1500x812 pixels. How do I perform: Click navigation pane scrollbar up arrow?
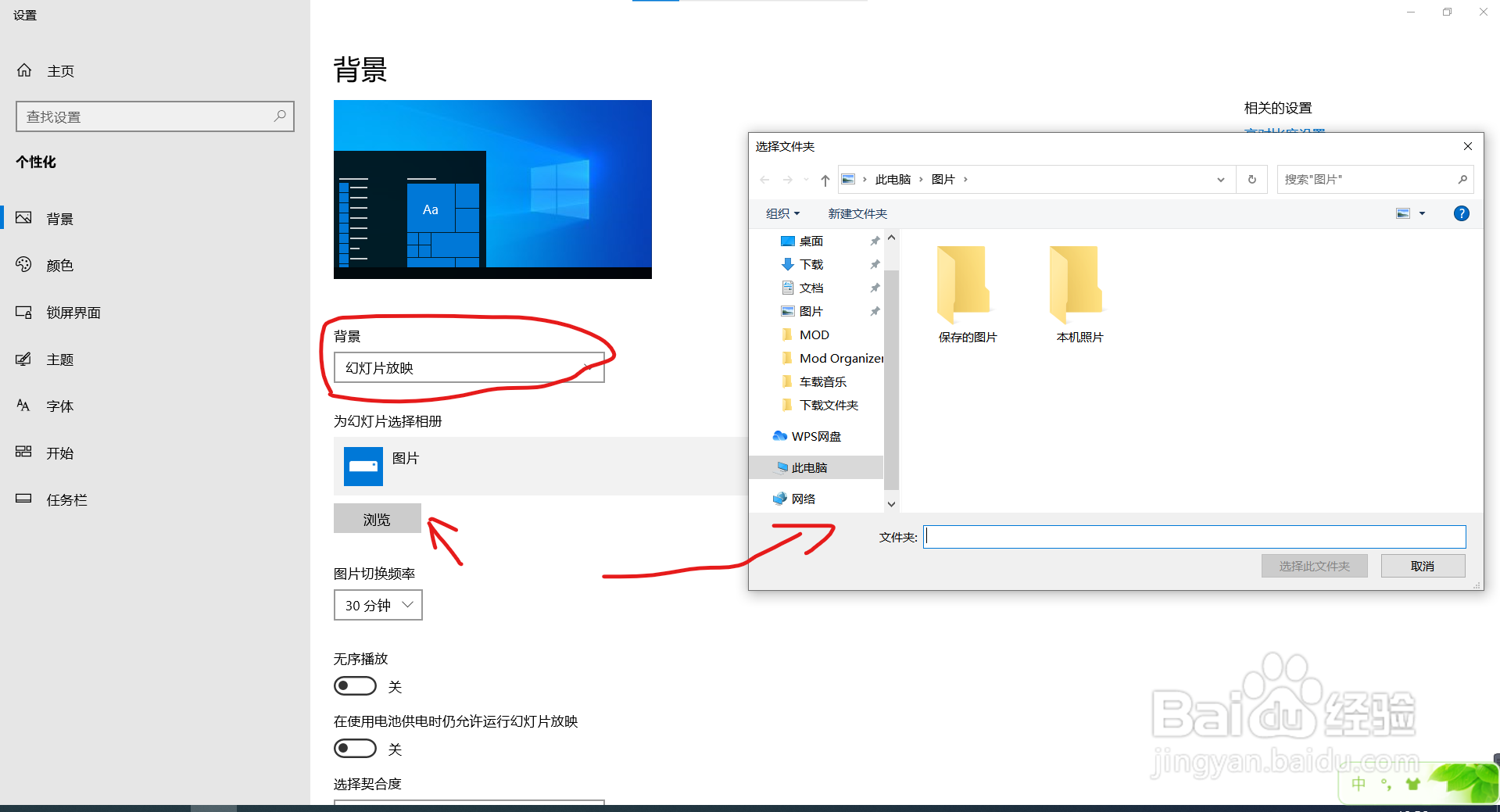point(891,237)
